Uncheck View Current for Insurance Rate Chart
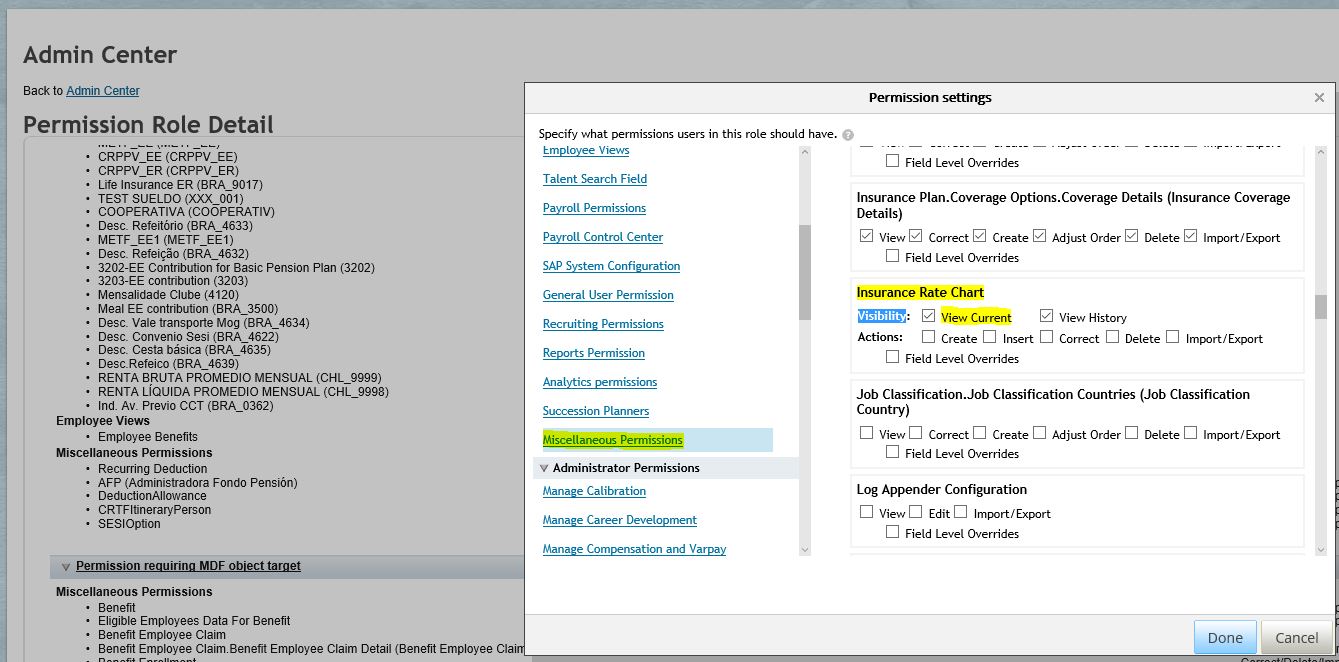 click(x=928, y=315)
